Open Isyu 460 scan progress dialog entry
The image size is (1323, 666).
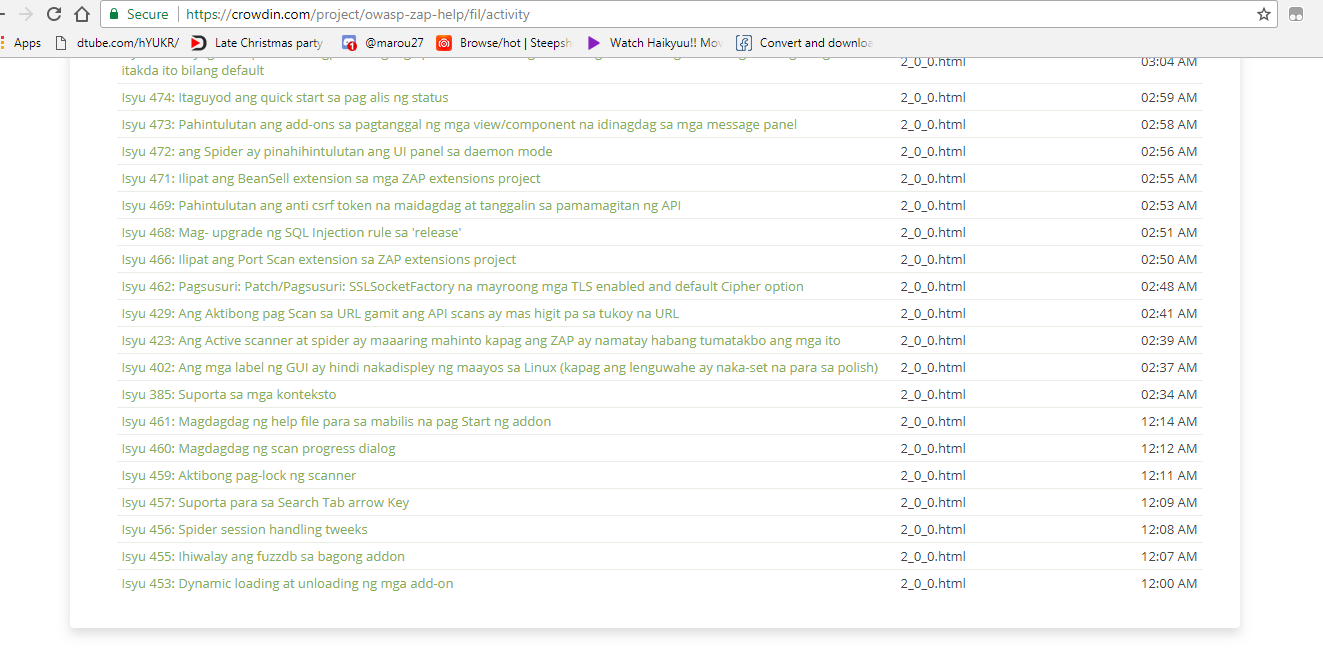(x=259, y=449)
